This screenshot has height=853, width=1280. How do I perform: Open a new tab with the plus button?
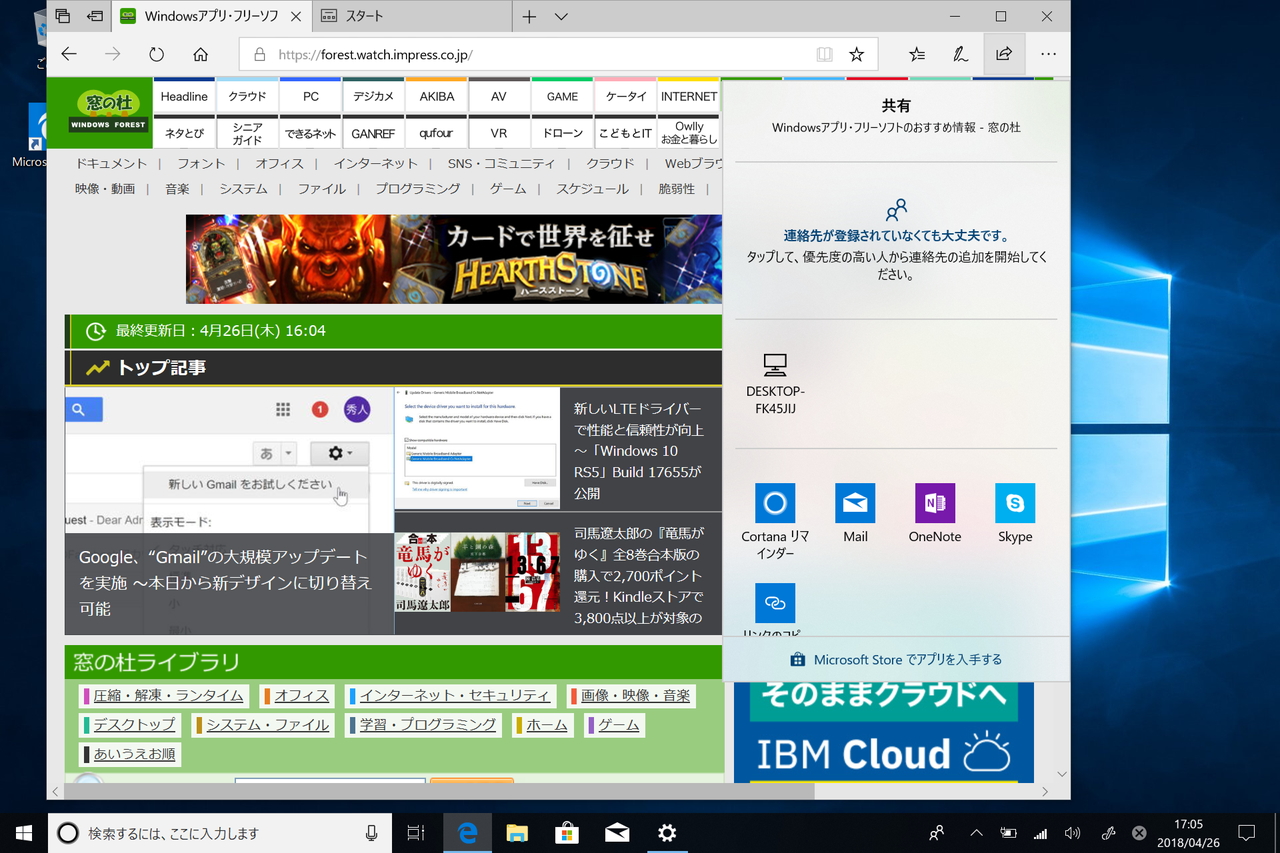click(529, 17)
